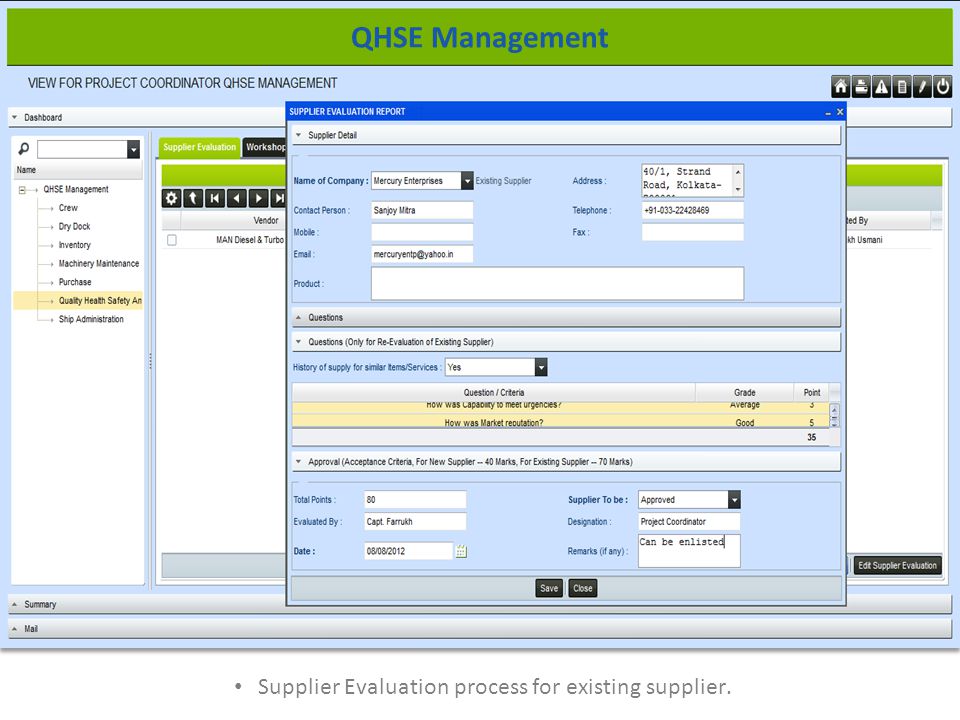Click the Remarks text area
960x720 pixels.
pos(689,551)
